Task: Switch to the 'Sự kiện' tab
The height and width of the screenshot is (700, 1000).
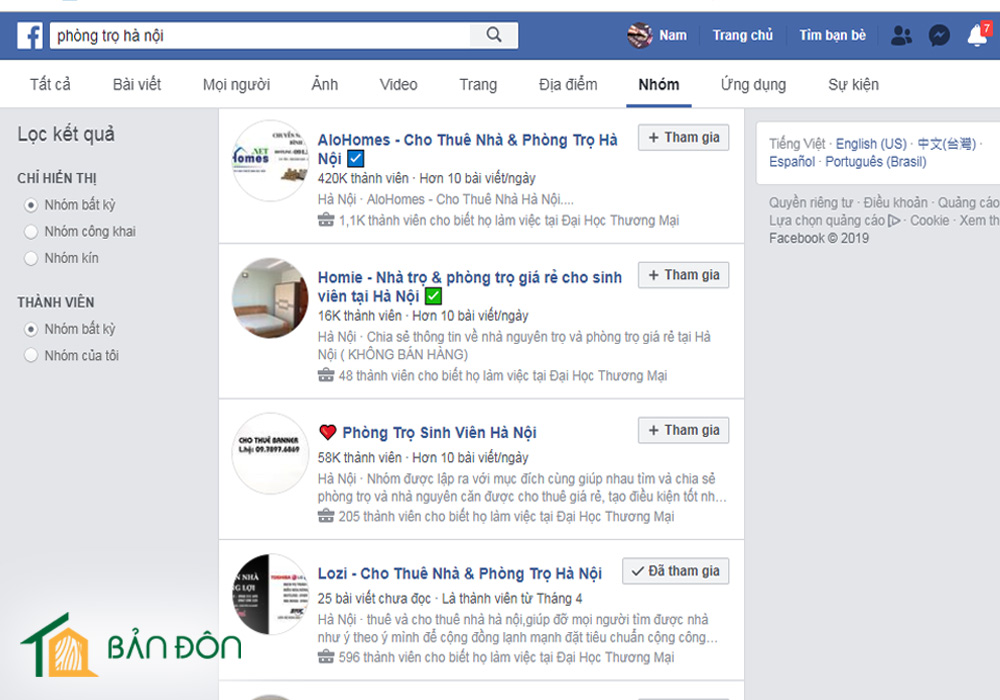Action: click(x=853, y=85)
